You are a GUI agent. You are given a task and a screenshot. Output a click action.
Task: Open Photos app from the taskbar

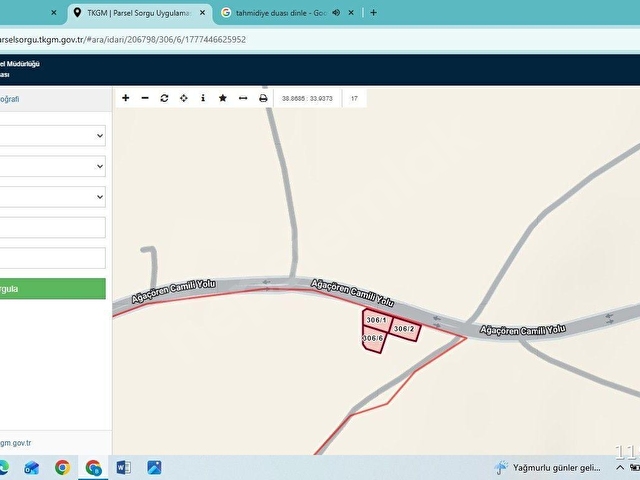click(x=154, y=467)
